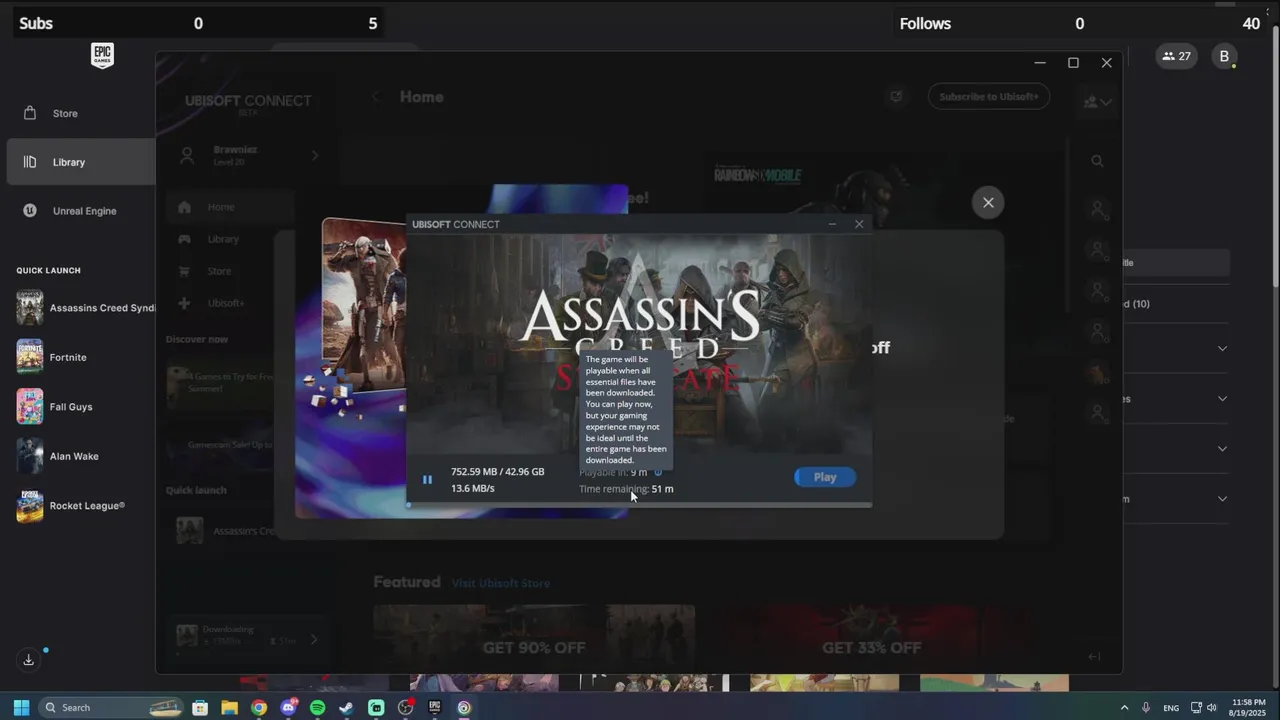This screenshot has height=720, width=1280.
Task: Click the download progress bar in the dialog
Action: pos(640,504)
